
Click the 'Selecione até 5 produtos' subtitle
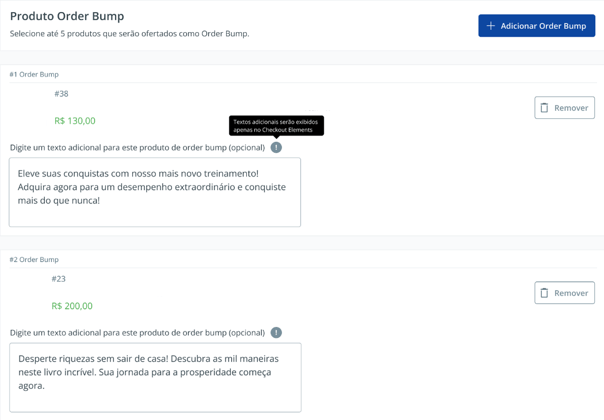pyautogui.click(x=129, y=34)
